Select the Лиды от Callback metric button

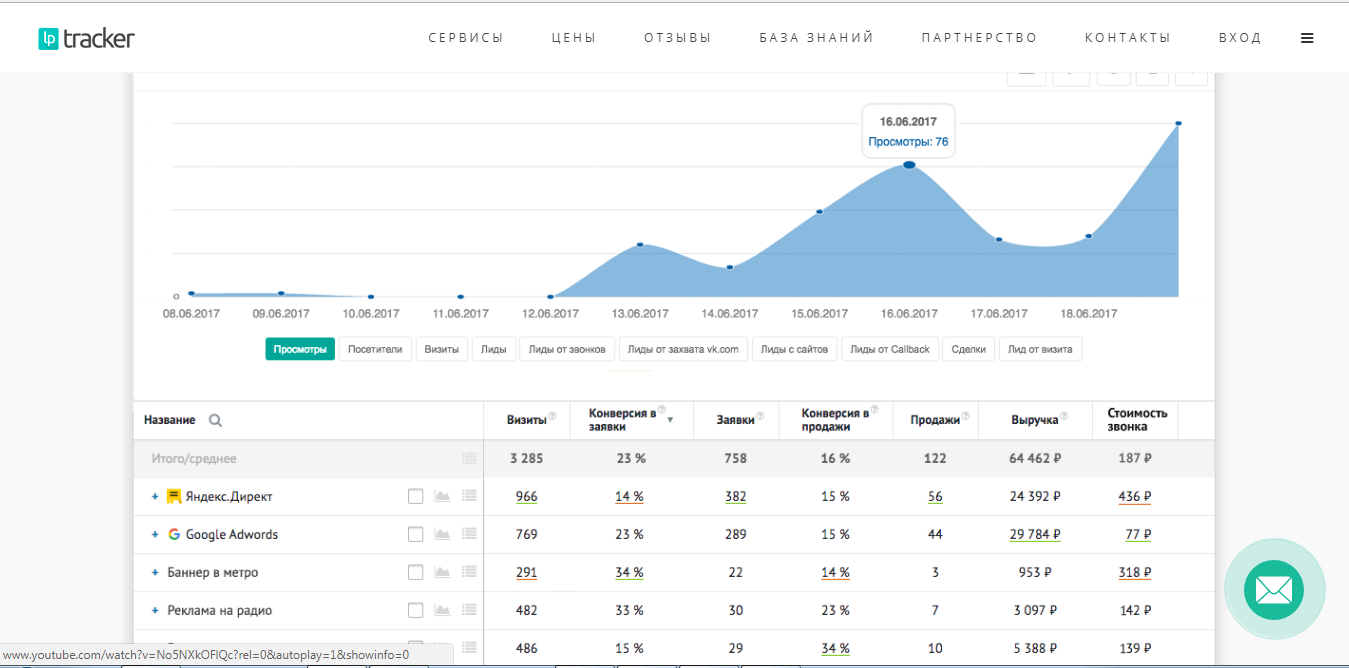tap(889, 349)
